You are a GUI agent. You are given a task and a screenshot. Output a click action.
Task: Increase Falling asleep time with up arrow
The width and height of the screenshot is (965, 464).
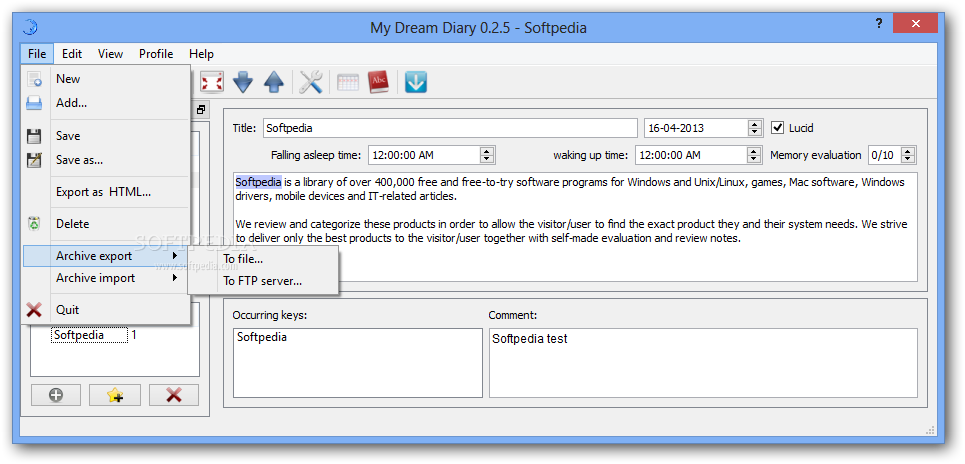click(x=487, y=151)
